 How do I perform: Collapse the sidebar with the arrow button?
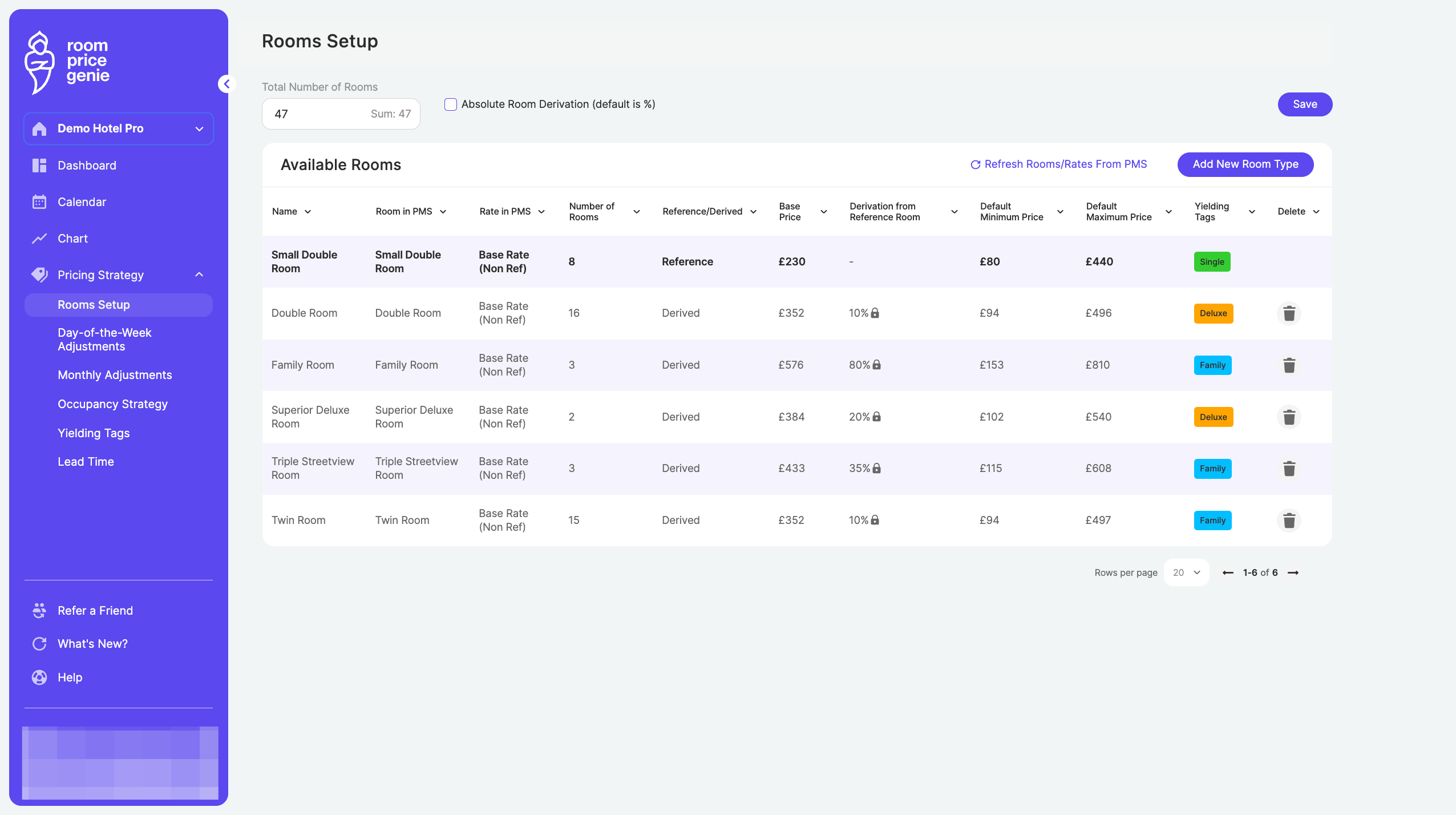(227, 84)
